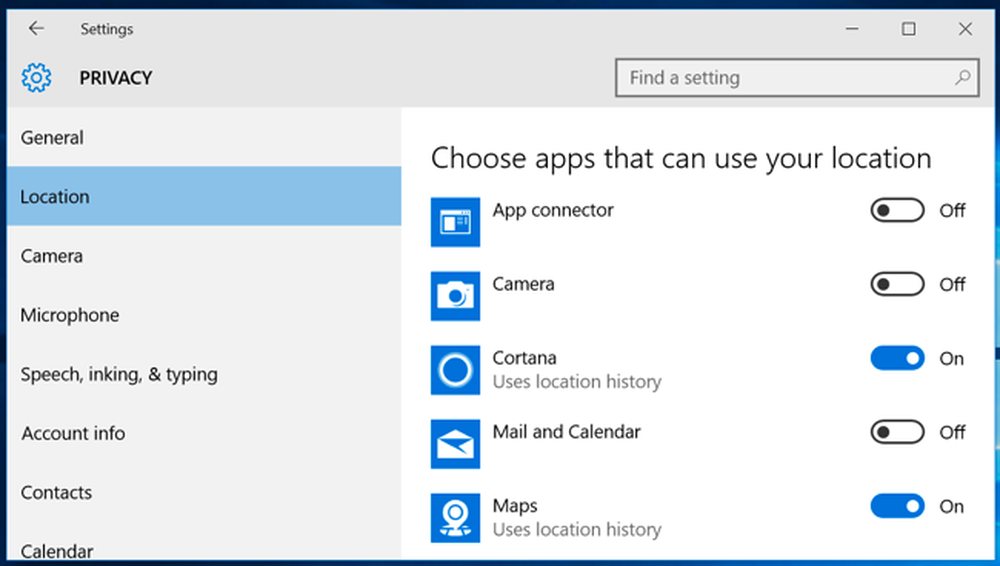This screenshot has height=566, width=1000.
Task: Click the PRIVACY page title
Action: (x=115, y=78)
